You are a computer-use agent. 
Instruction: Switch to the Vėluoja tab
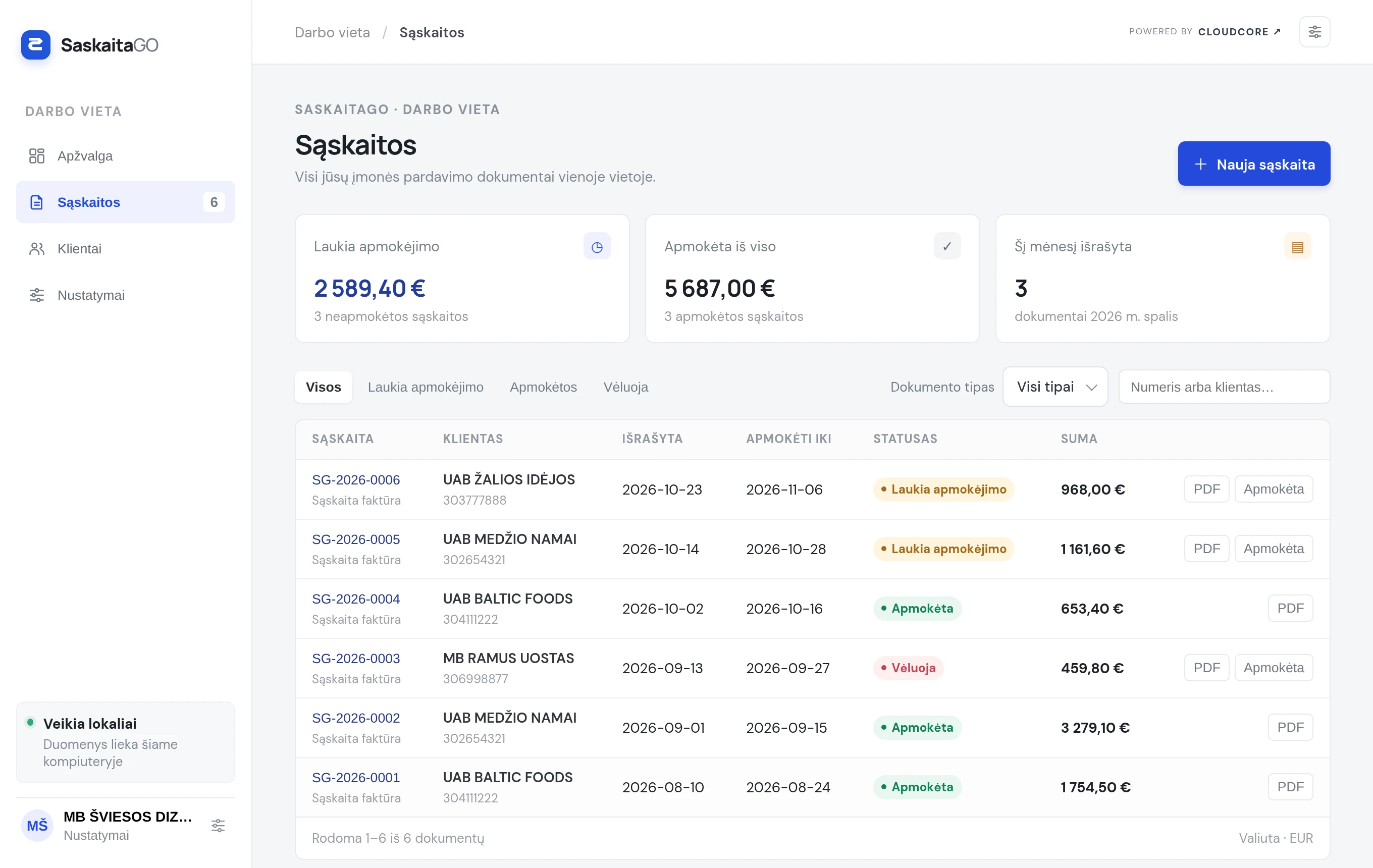point(625,387)
